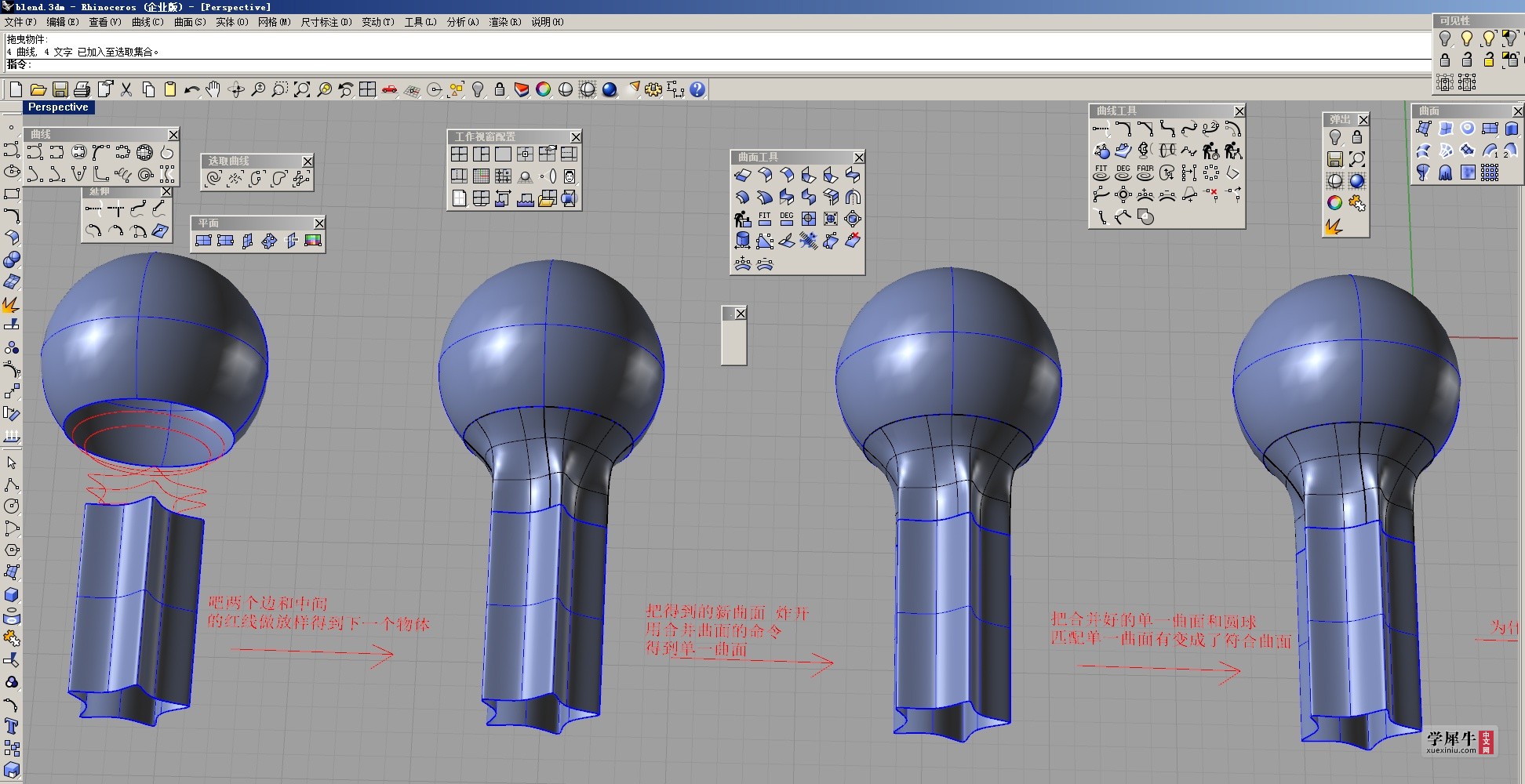
Task: Click the Four Viewports icon in main toolbar
Action: (367, 89)
